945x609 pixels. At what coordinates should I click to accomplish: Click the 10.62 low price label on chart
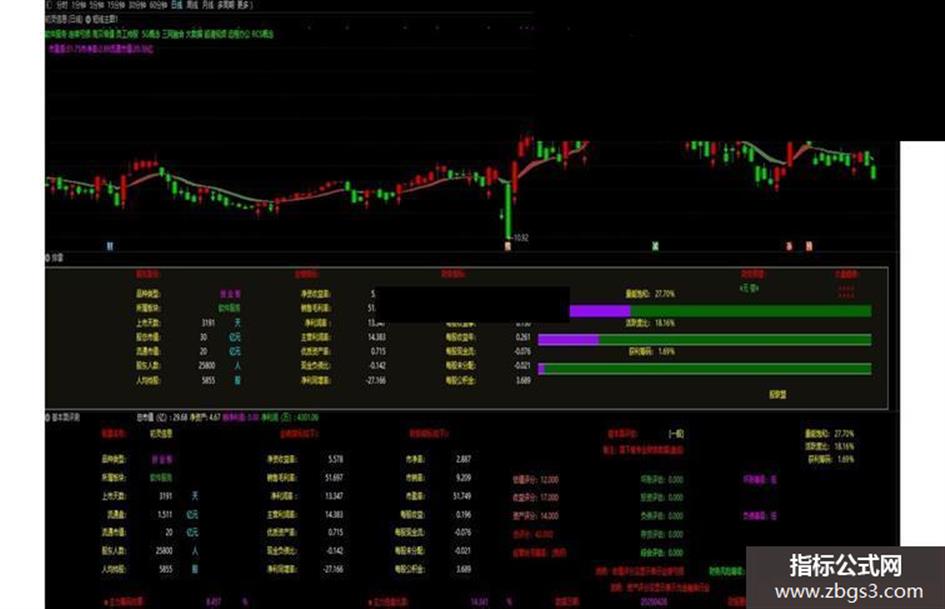(521, 238)
